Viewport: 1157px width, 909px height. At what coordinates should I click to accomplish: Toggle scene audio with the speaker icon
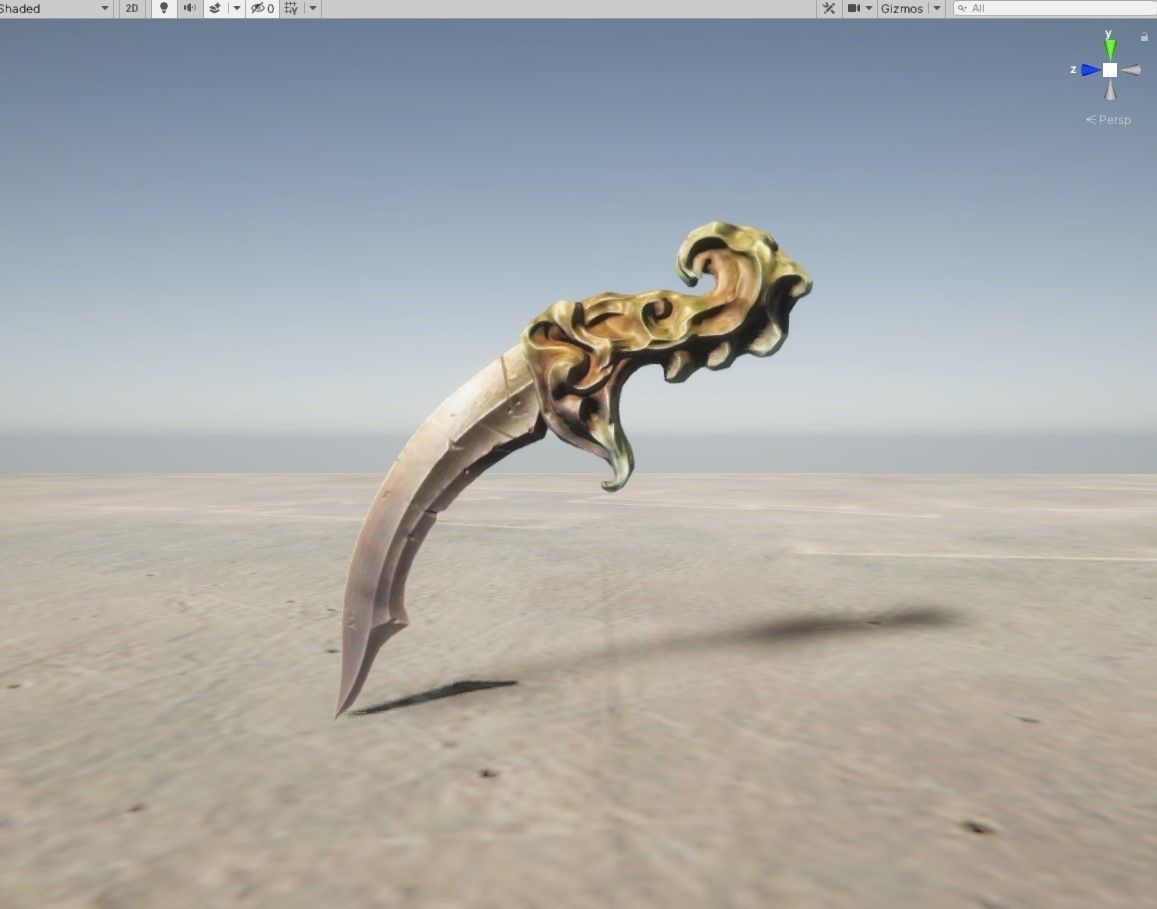tap(190, 9)
